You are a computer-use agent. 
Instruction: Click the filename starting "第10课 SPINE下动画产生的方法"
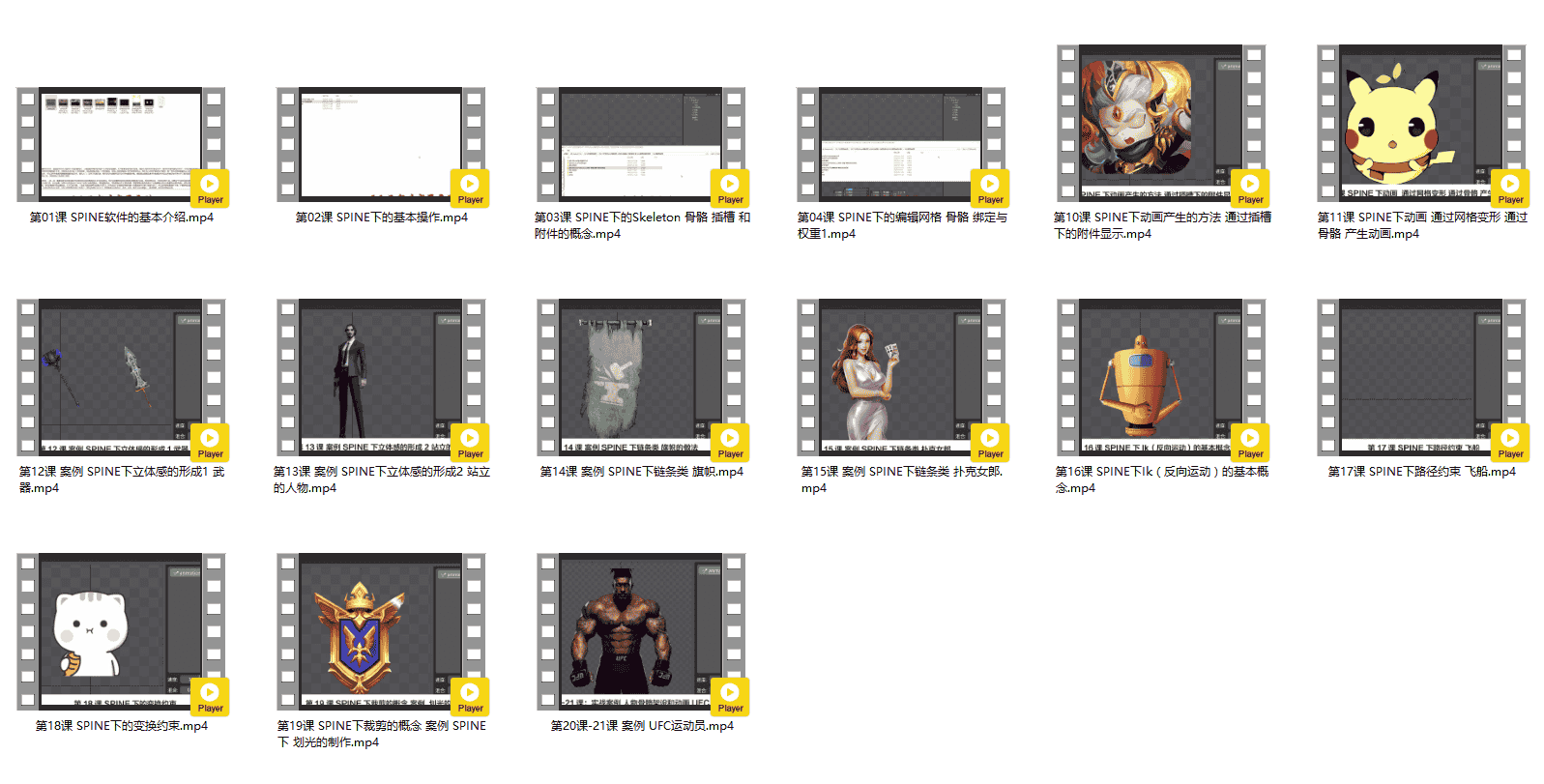click(x=1162, y=225)
